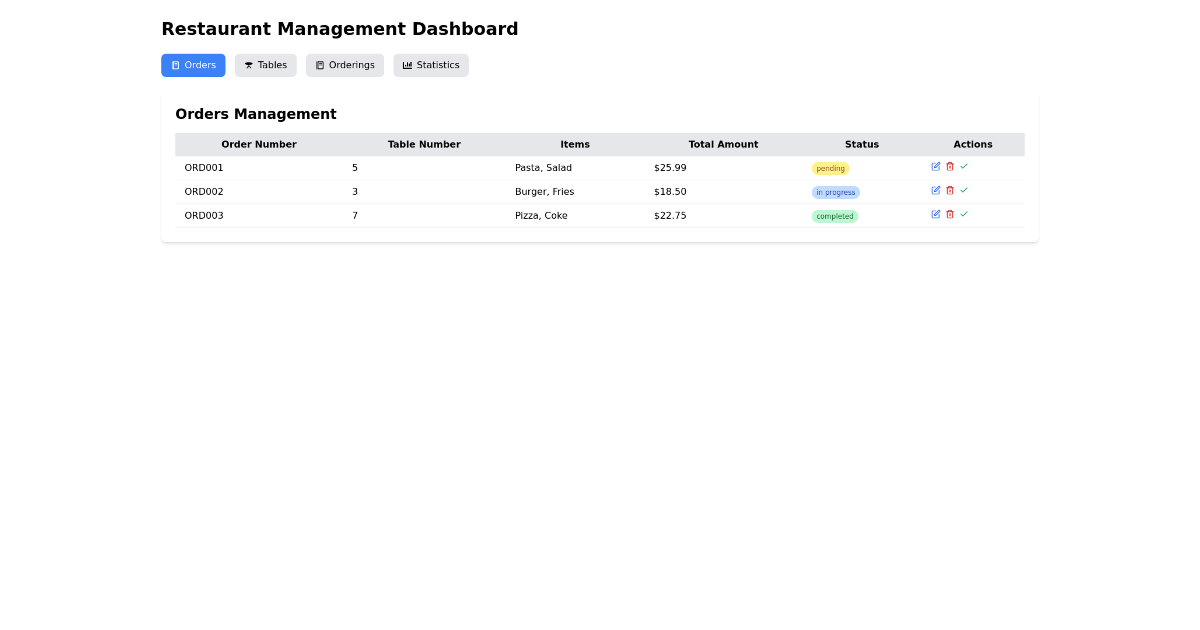Click the bar chart icon on Statistics button
The image size is (1200, 630).
click(407, 64)
